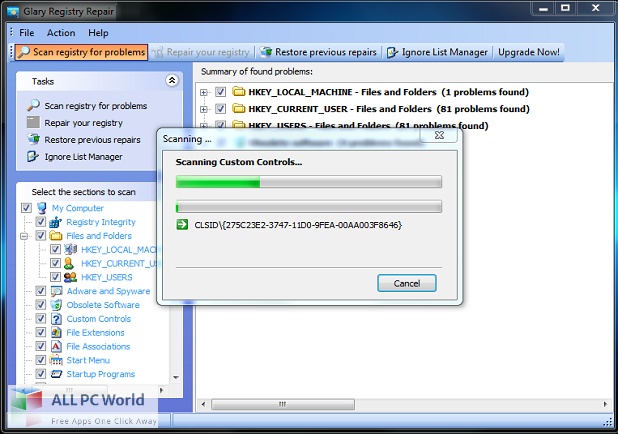Click the HKEY_LOCAL_MACHINE icon in sections tree
Image resolution: width=618 pixels, height=434 pixels.
click(70, 249)
